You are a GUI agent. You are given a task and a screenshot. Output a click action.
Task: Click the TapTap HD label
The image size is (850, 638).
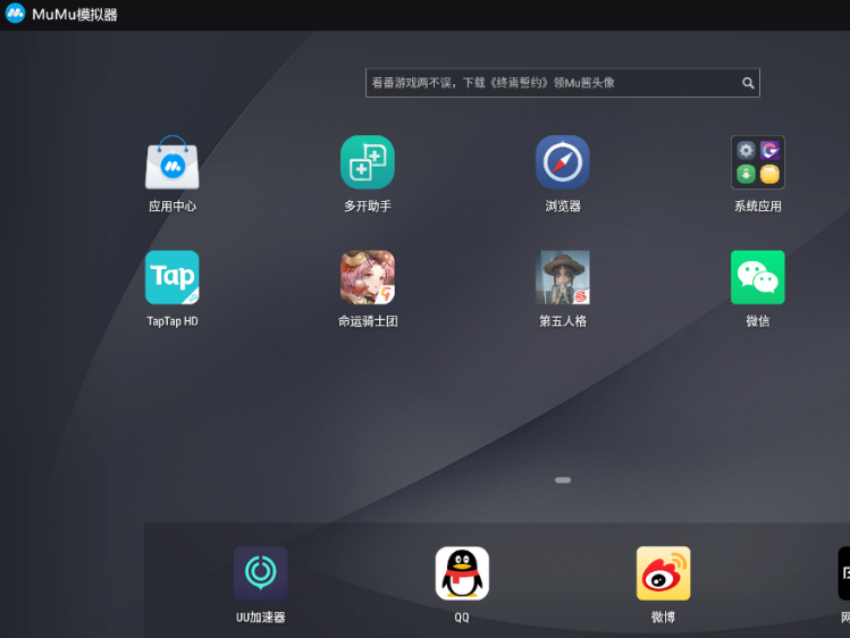click(x=172, y=321)
